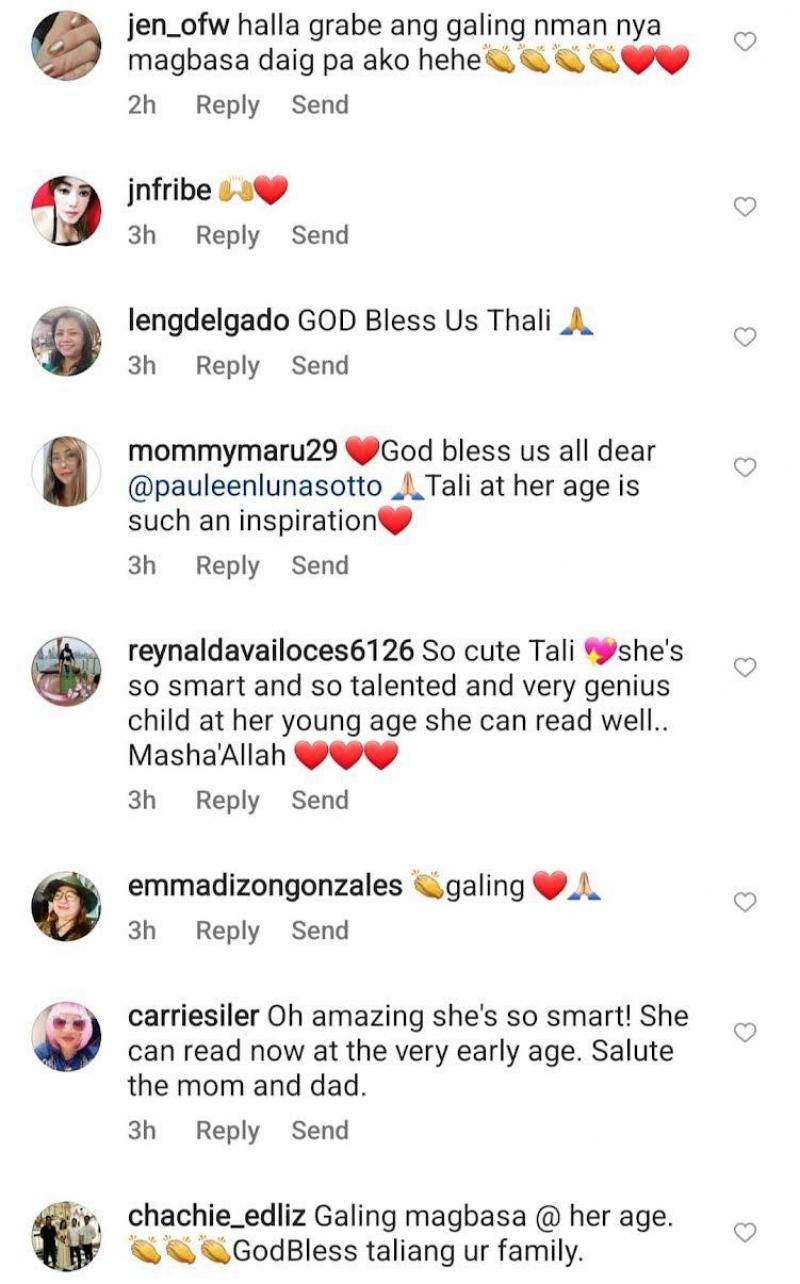View lengdelgado's profile avatar
Image resolution: width=800 pixels, height=1284 pixels.
tap(67, 340)
